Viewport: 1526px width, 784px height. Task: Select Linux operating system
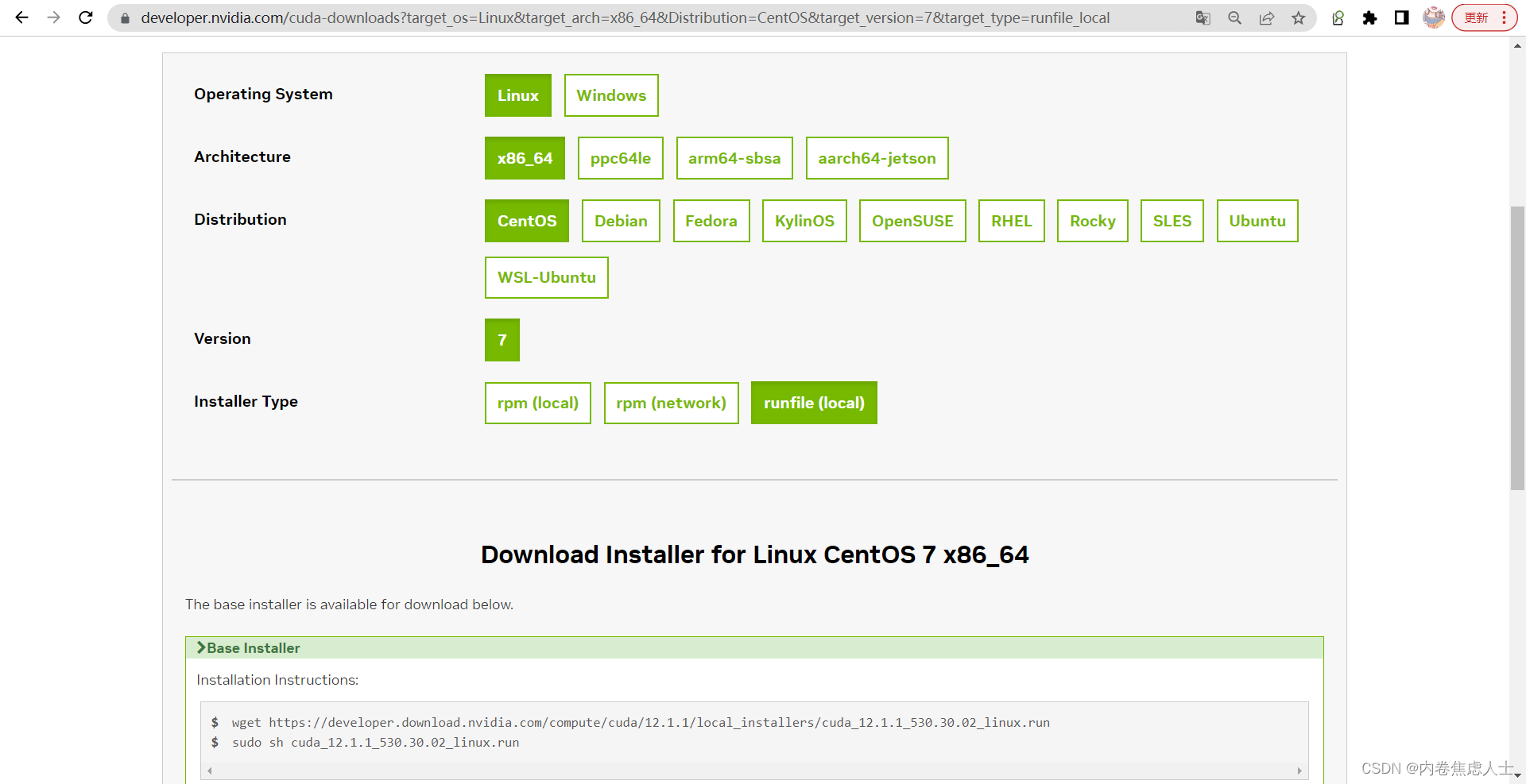(x=518, y=95)
